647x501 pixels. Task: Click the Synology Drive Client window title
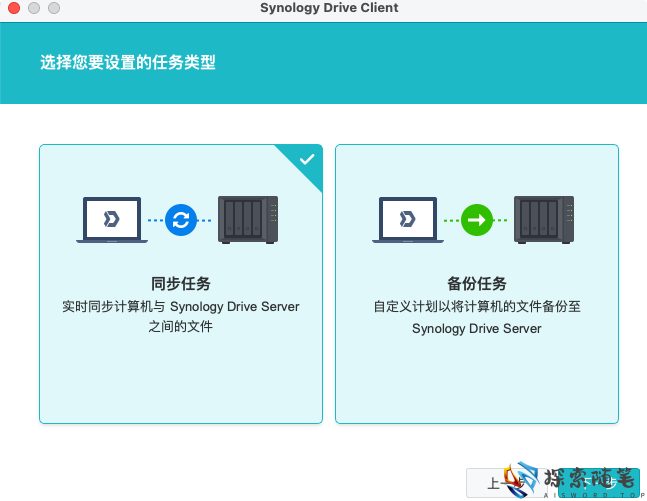click(x=329, y=8)
